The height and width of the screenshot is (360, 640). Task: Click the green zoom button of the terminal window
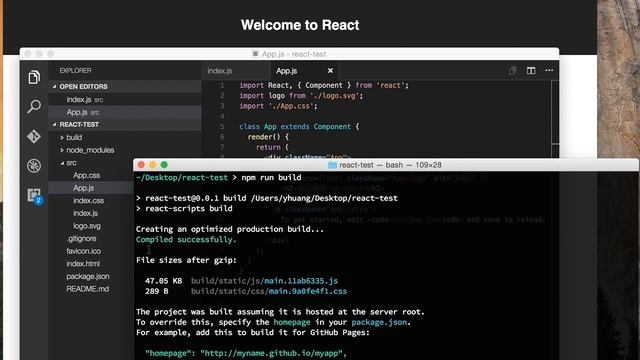click(x=164, y=165)
